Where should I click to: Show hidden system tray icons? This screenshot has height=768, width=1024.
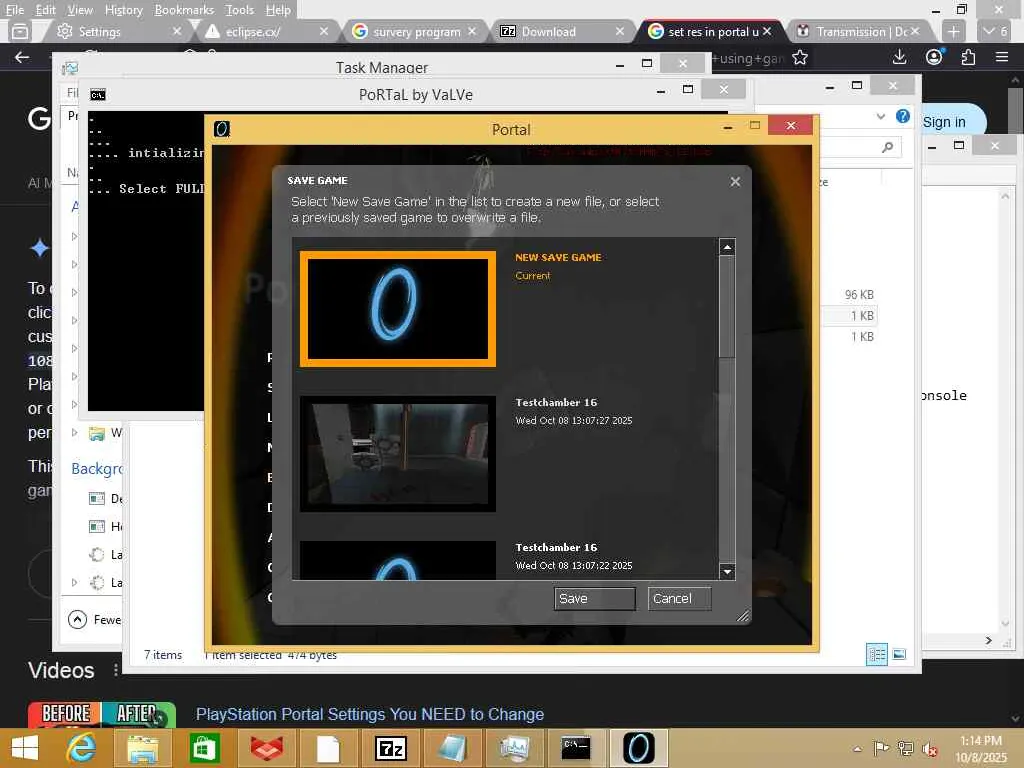(x=857, y=748)
